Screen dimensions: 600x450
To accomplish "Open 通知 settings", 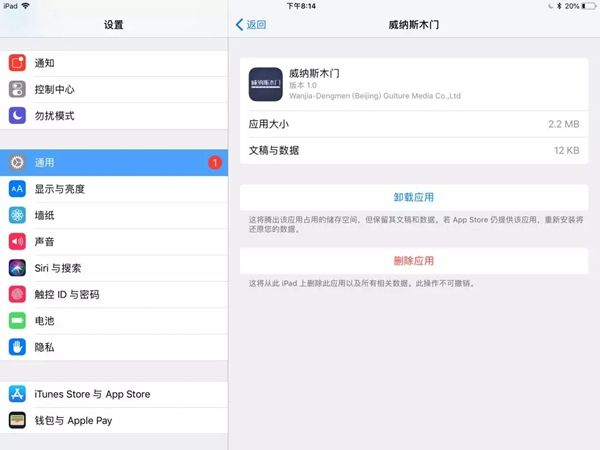I will coord(114,63).
